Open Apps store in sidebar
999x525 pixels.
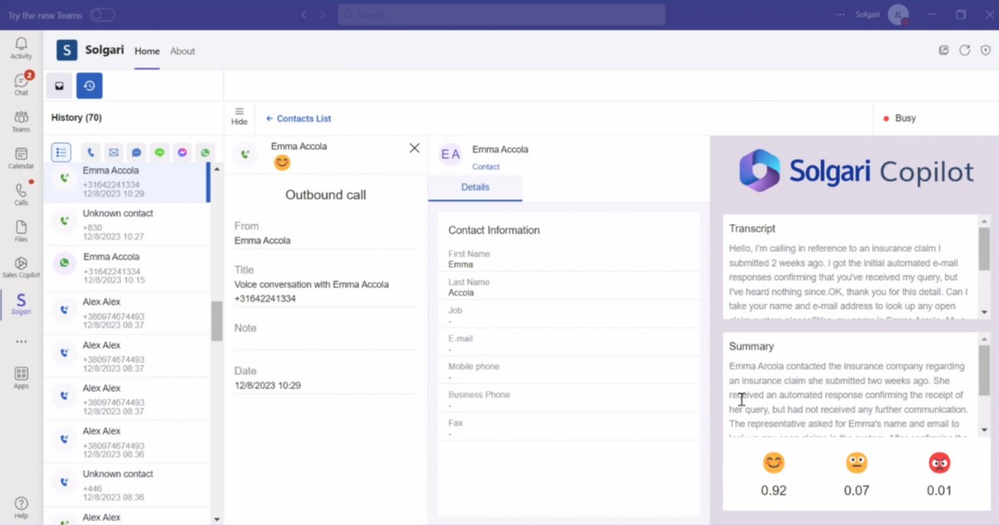[21, 377]
